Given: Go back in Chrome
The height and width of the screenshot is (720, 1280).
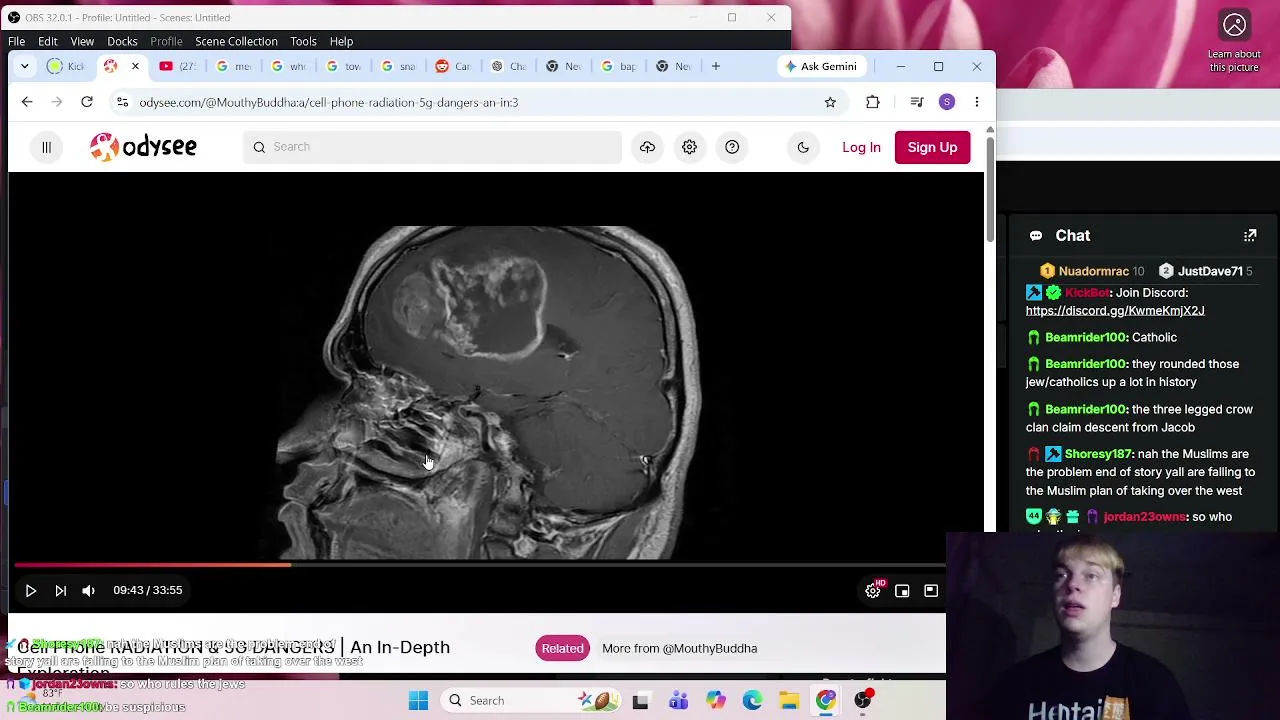Looking at the screenshot, I should (x=27, y=102).
